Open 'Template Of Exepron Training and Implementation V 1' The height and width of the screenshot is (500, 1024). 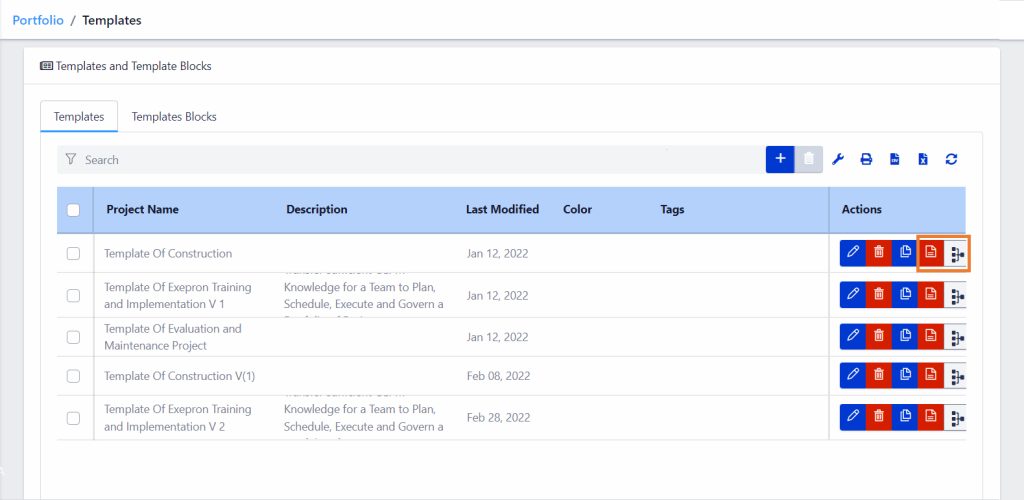[178, 296]
